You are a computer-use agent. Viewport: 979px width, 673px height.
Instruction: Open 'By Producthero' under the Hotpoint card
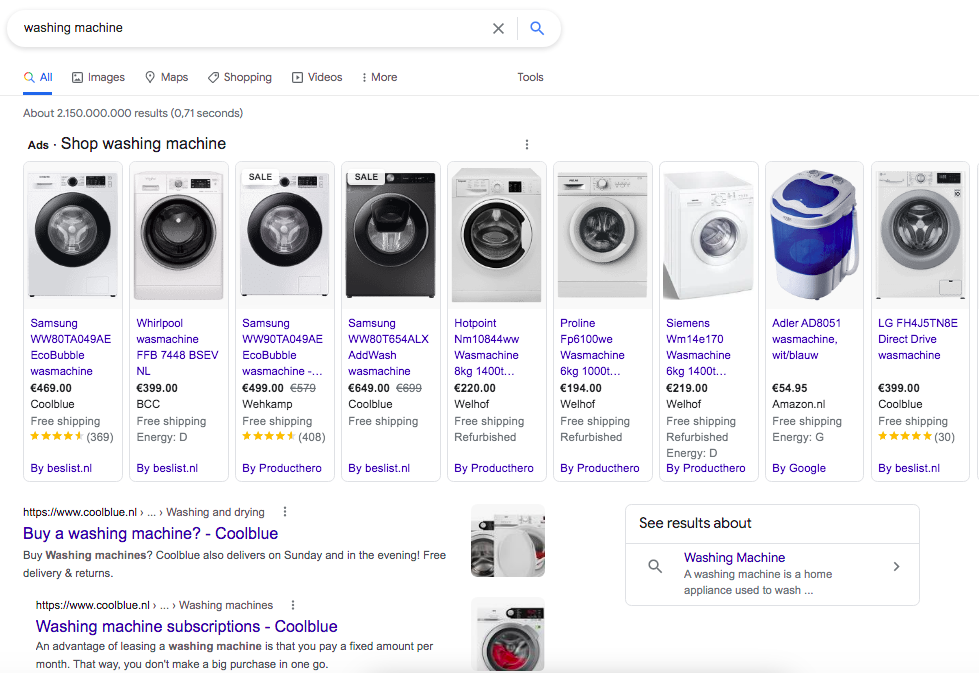[494, 468]
